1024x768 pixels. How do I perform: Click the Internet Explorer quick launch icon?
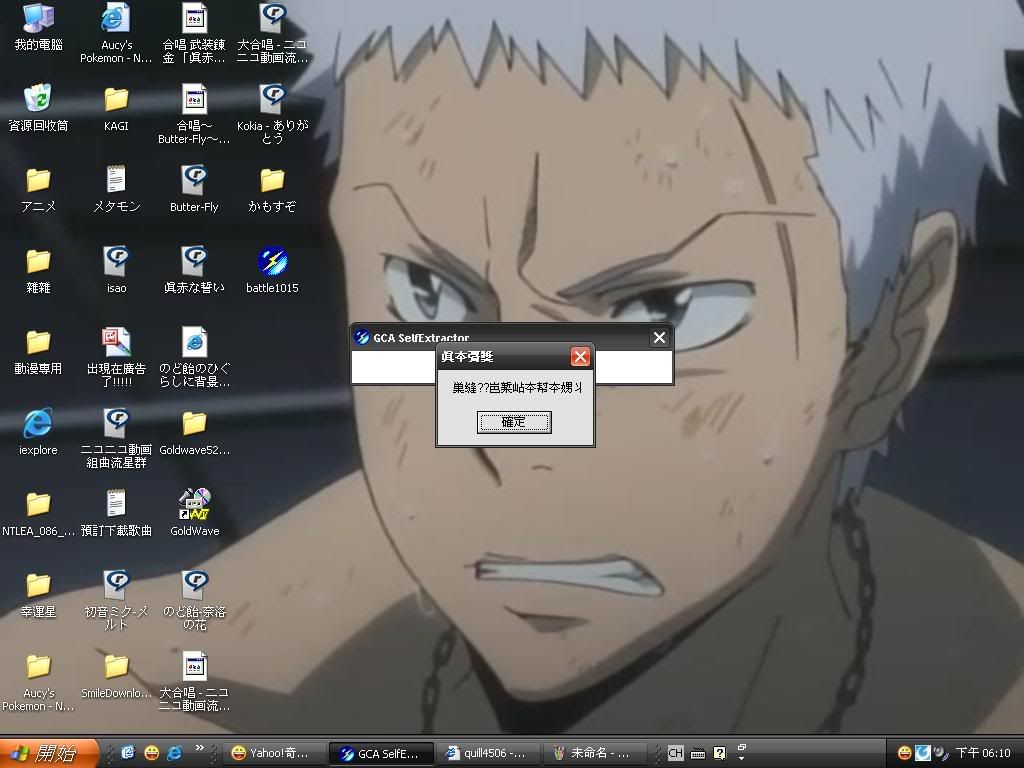pos(175,753)
